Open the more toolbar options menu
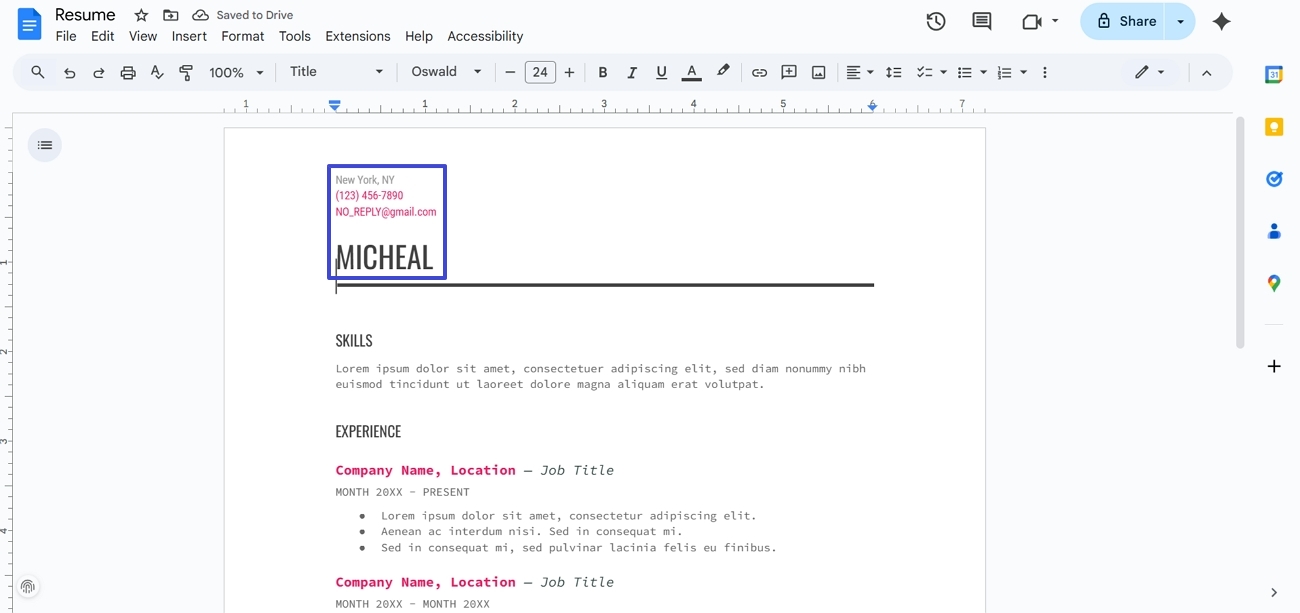The width and height of the screenshot is (1300, 613). [x=1045, y=72]
